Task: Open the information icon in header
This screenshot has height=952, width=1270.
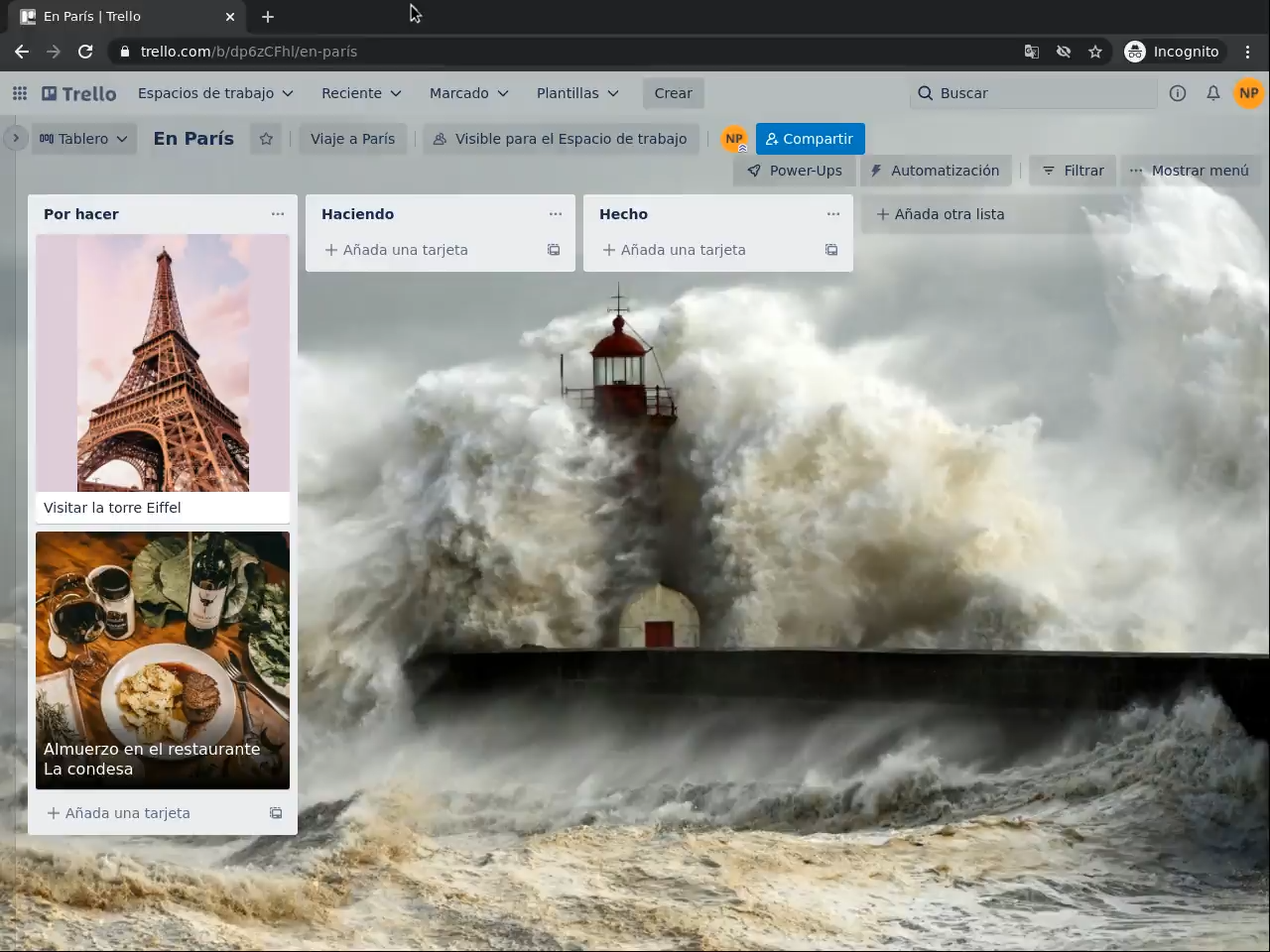Action: tap(1178, 93)
